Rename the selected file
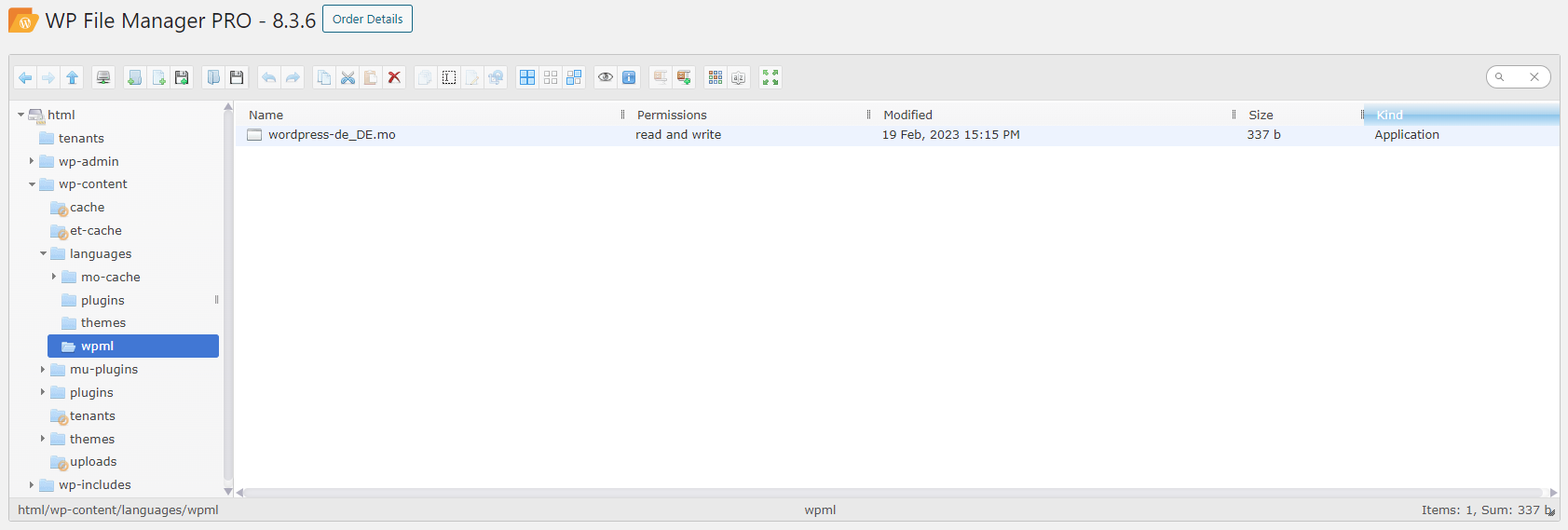 [449, 77]
